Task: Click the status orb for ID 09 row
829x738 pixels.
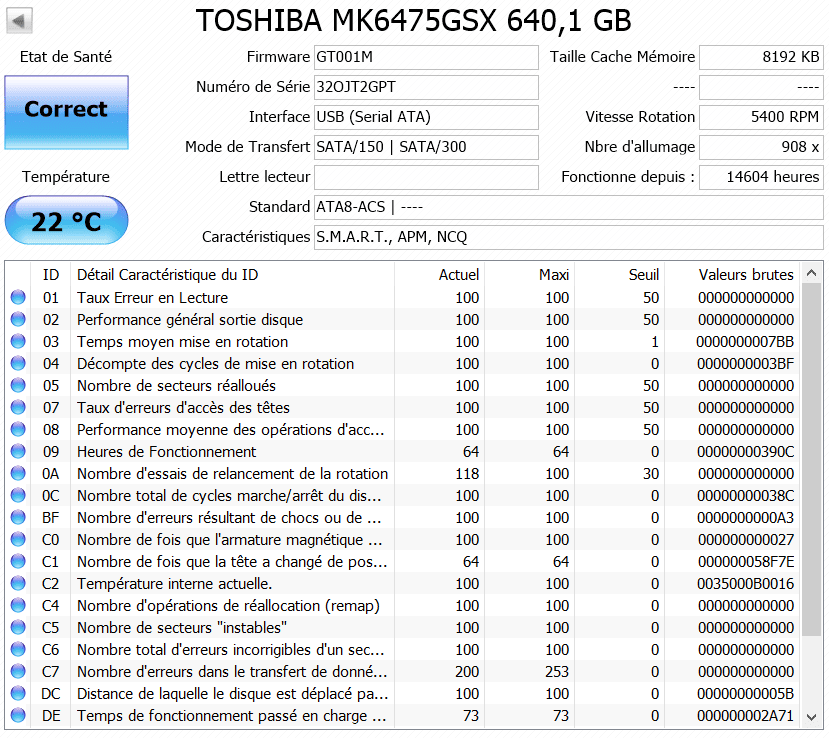Action: (x=18, y=451)
